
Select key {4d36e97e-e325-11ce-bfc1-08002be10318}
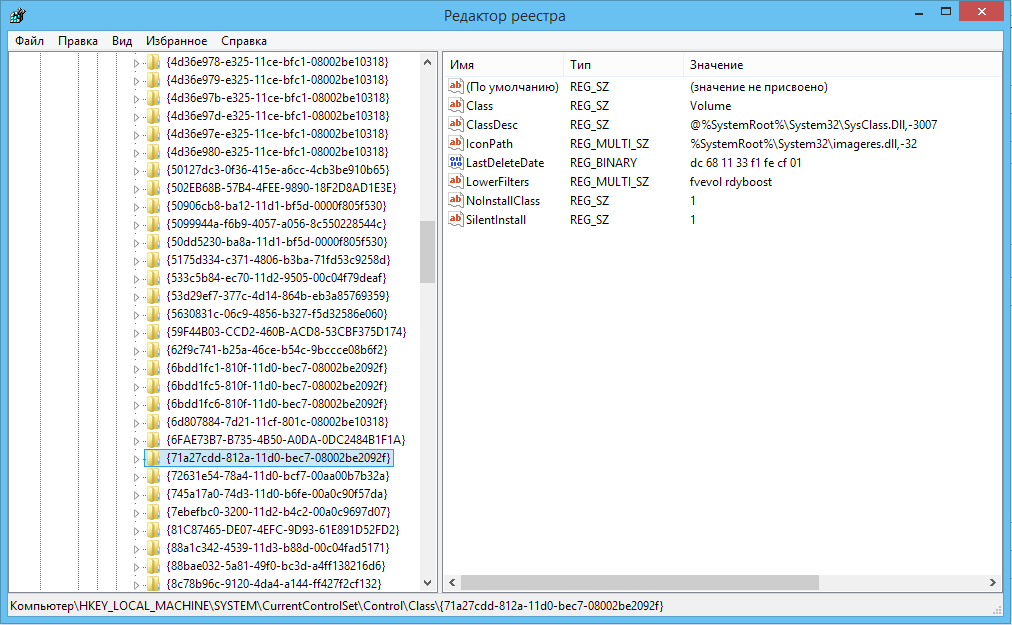coord(278,134)
